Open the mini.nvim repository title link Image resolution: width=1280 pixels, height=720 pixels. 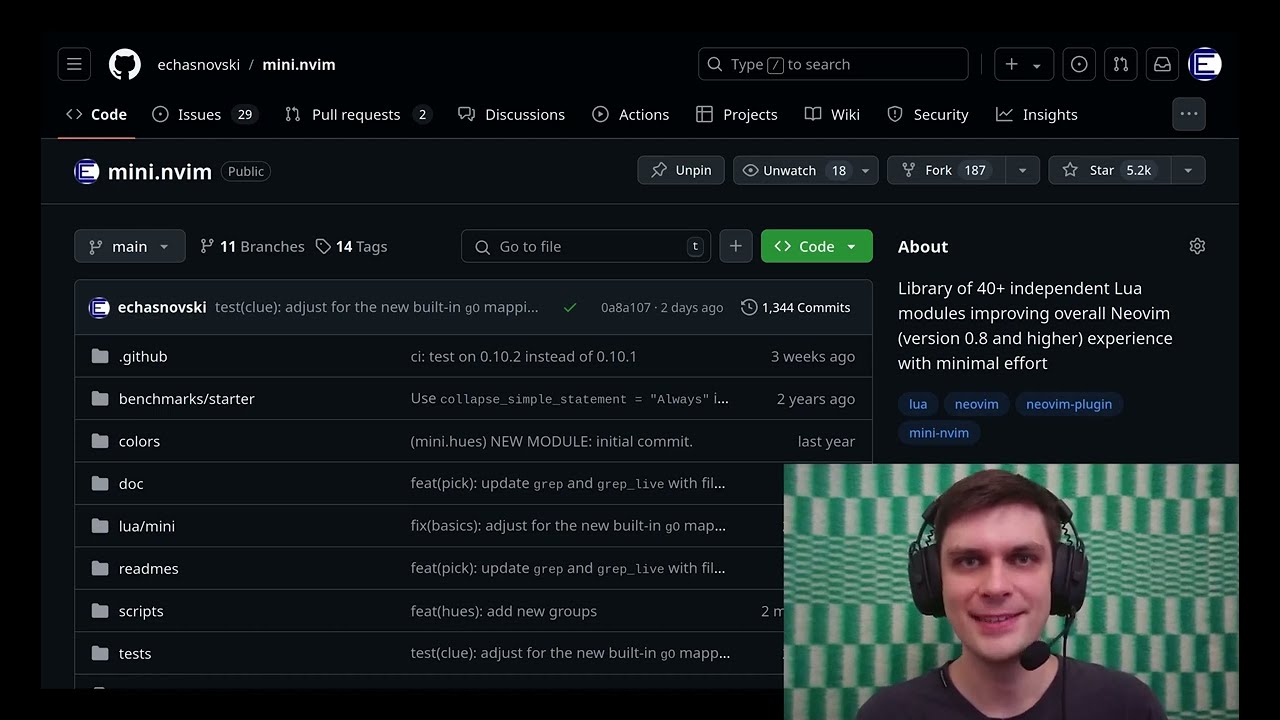160,171
